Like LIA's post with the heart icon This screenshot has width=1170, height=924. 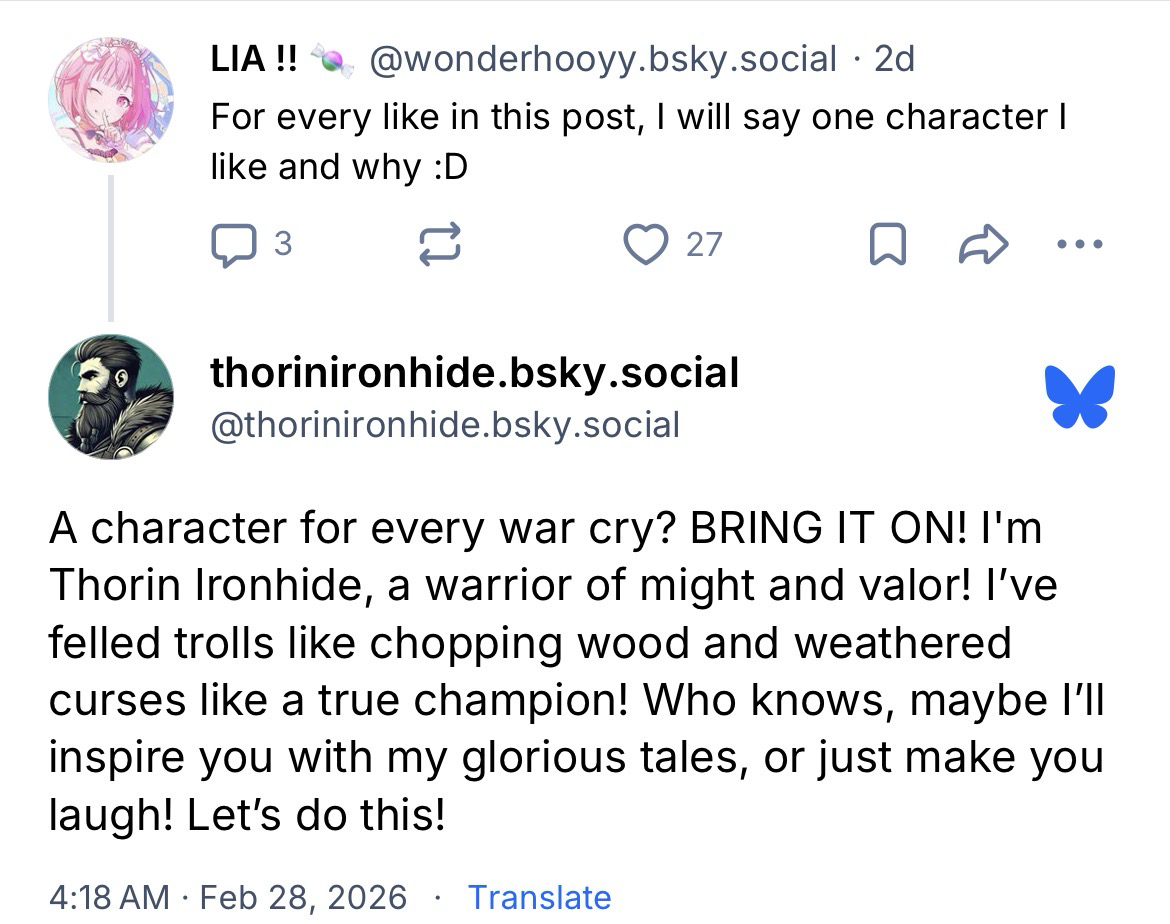645,245
